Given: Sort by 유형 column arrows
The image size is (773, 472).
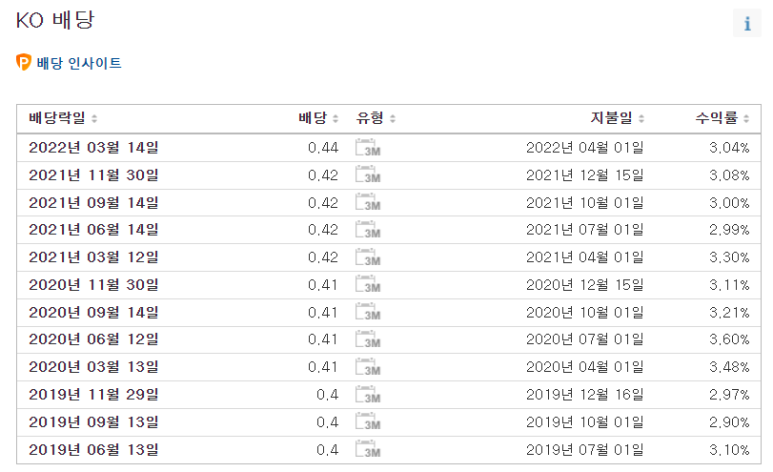Looking at the screenshot, I should (392, 118).
